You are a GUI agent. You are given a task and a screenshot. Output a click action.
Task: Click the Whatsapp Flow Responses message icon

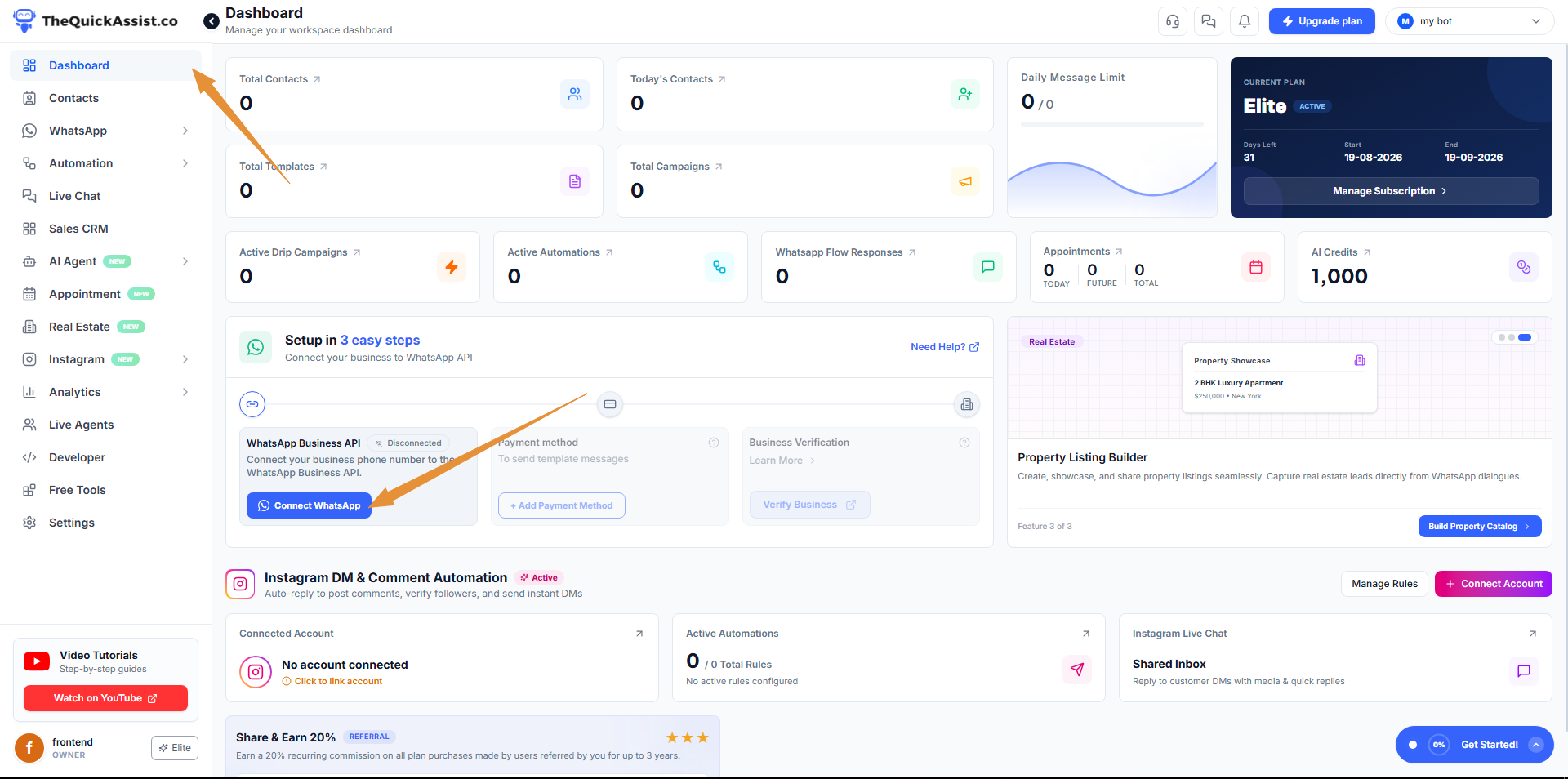[x=988, y=267]
